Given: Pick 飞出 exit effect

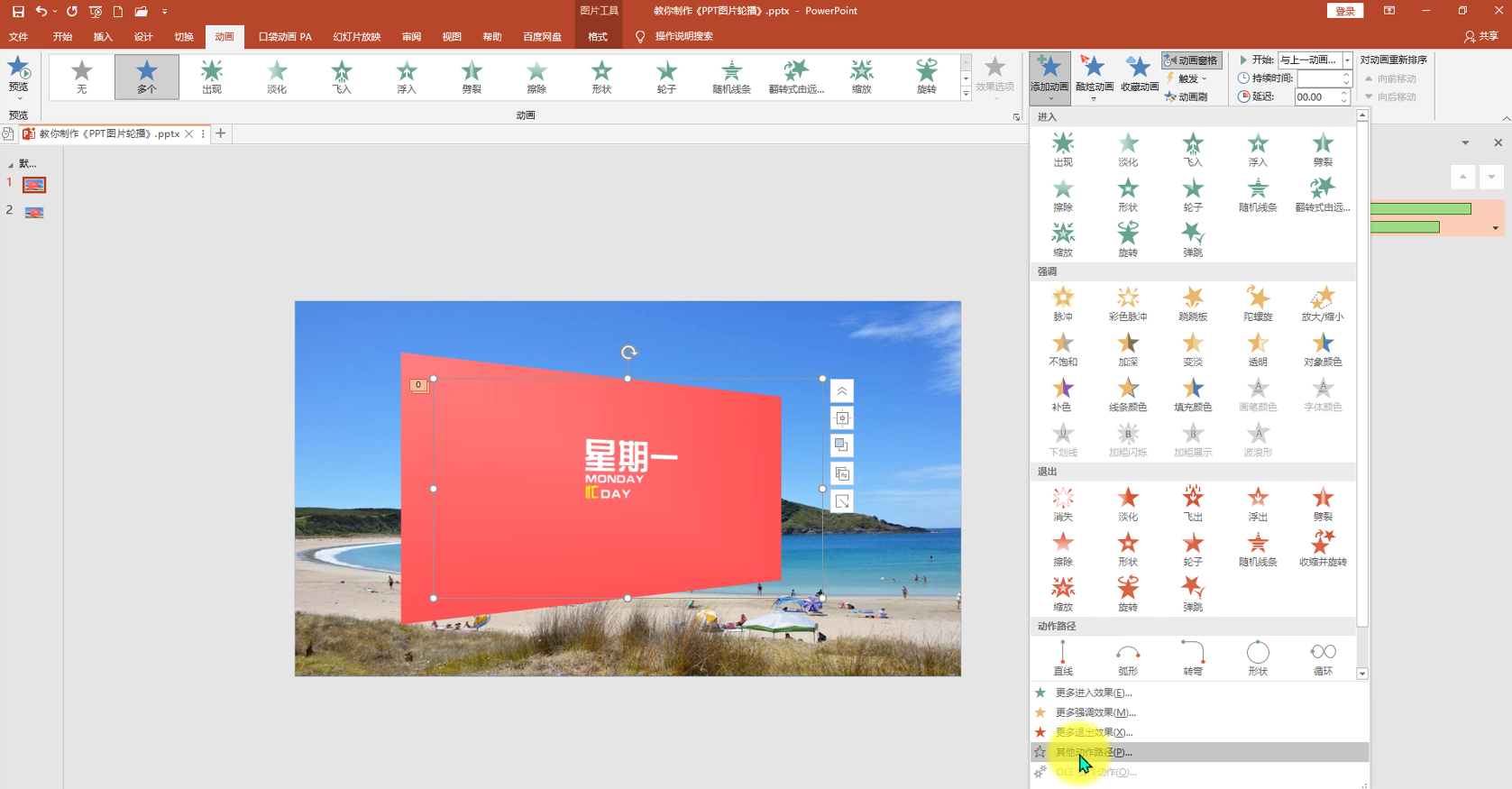Looking at the screenshot, I should (x=1193, y=504).
